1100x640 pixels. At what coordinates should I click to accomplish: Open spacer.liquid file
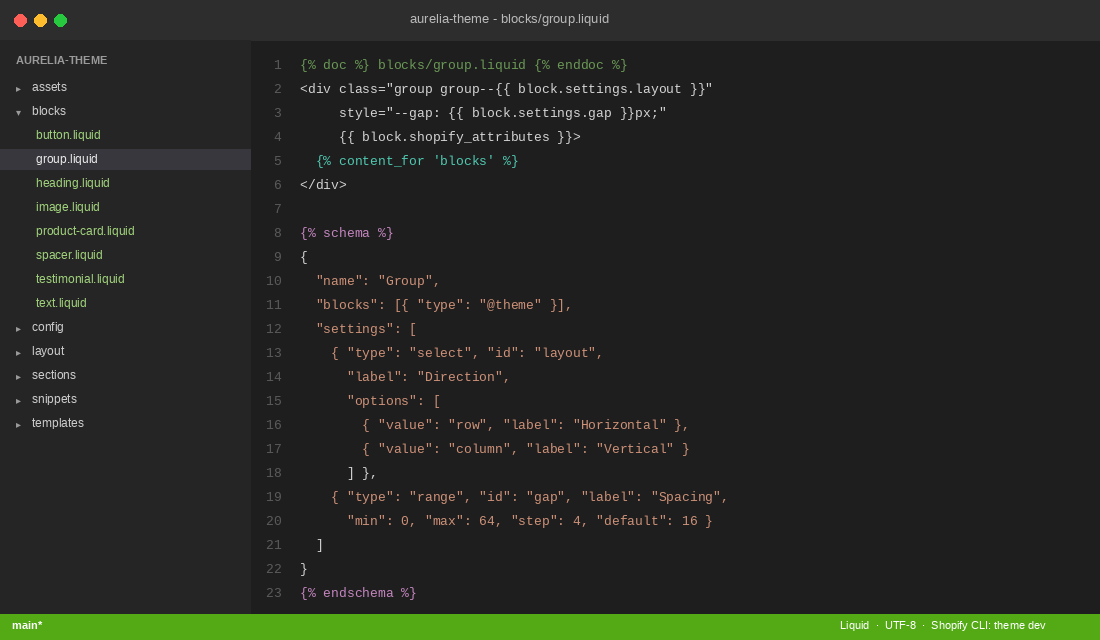pos(69,255)
